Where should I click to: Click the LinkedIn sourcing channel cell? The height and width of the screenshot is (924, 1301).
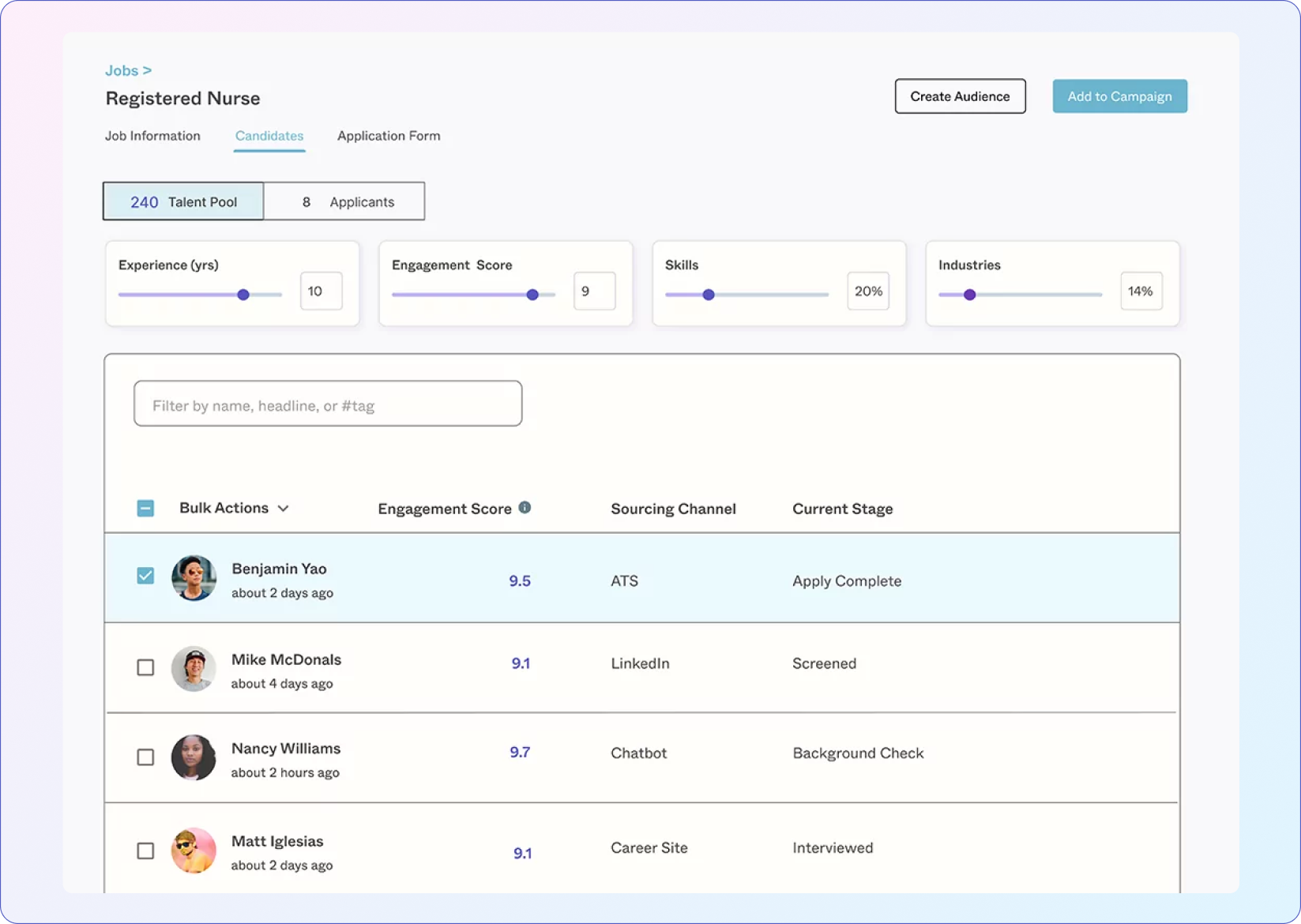tap(640, 663)
